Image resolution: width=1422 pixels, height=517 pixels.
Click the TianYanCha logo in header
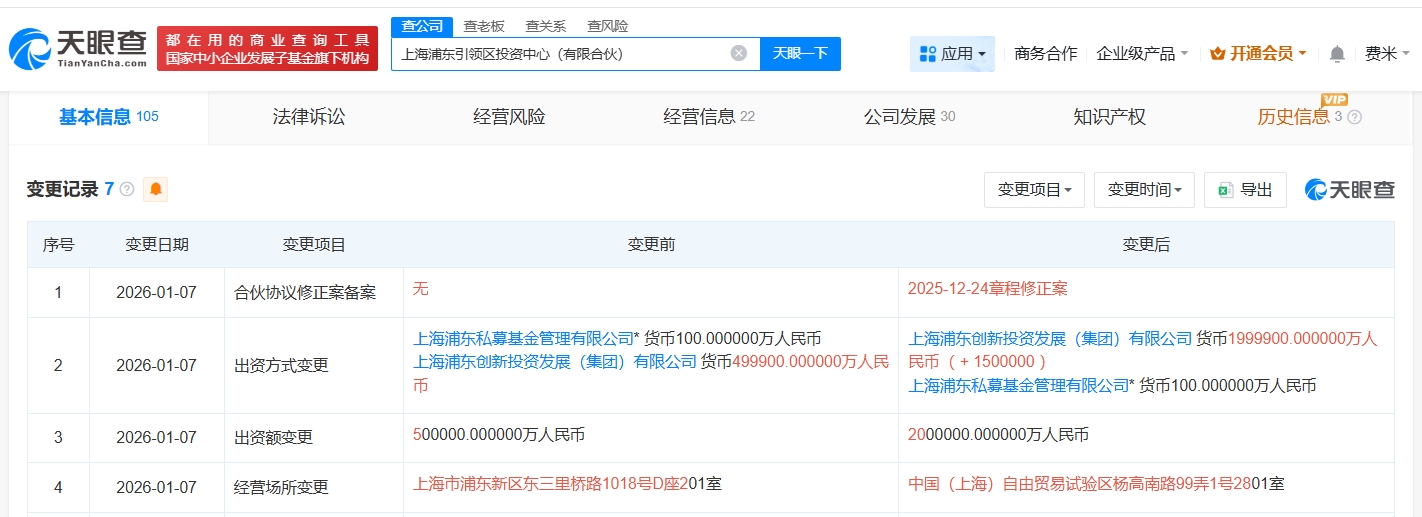coord(78,47)
